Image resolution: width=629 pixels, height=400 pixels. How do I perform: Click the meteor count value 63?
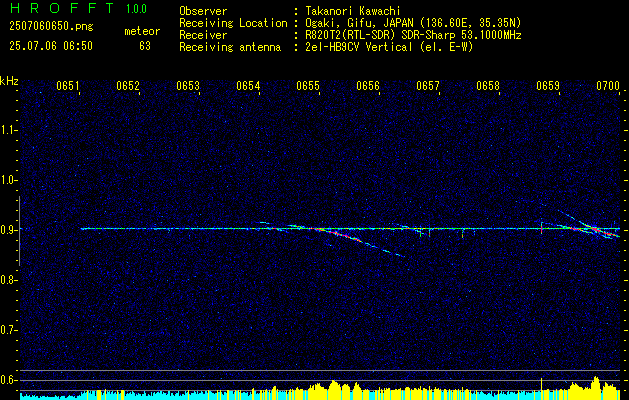[x=145, y=46]
